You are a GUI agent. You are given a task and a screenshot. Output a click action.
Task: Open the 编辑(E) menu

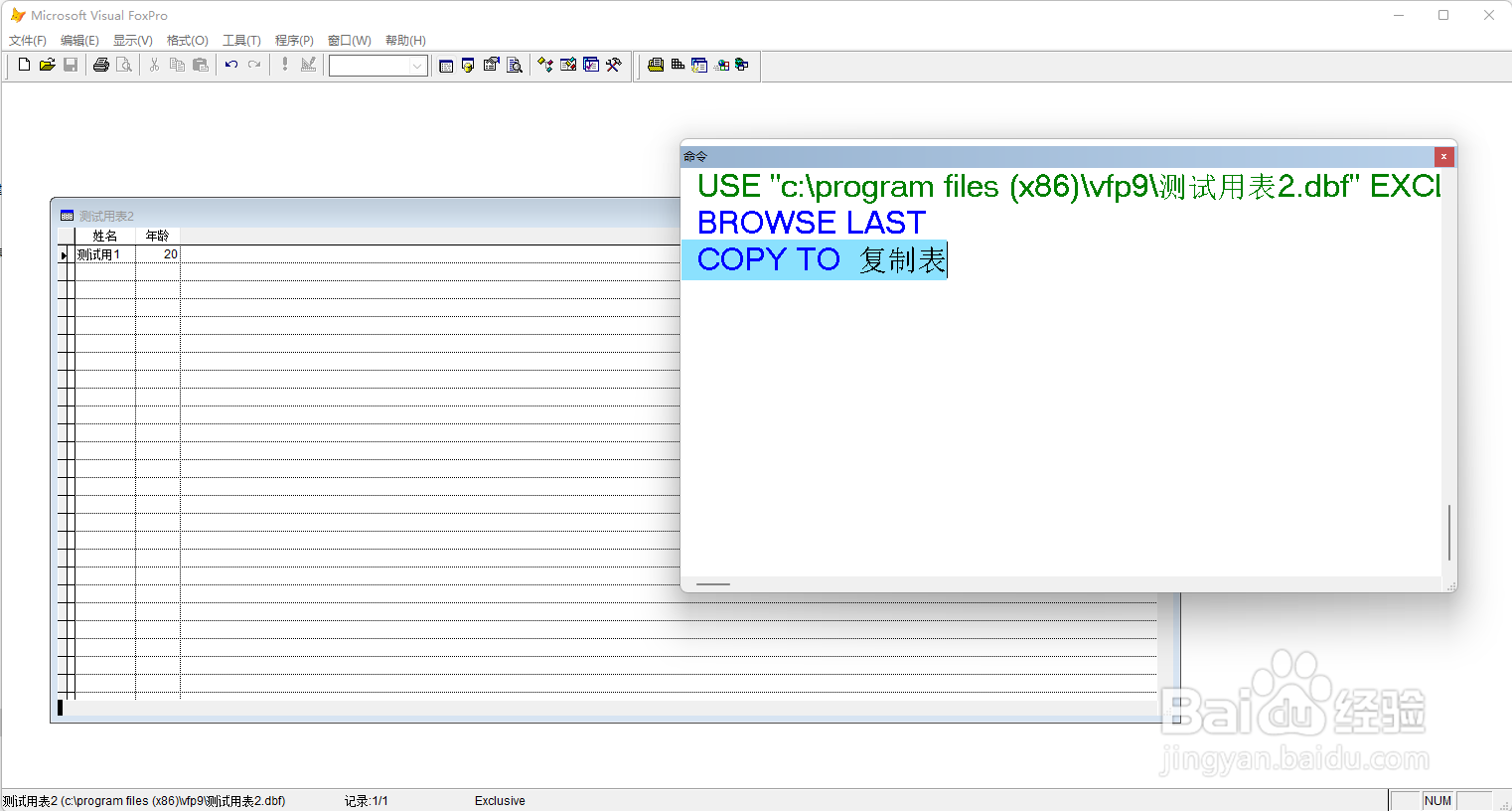pos(79,41)
